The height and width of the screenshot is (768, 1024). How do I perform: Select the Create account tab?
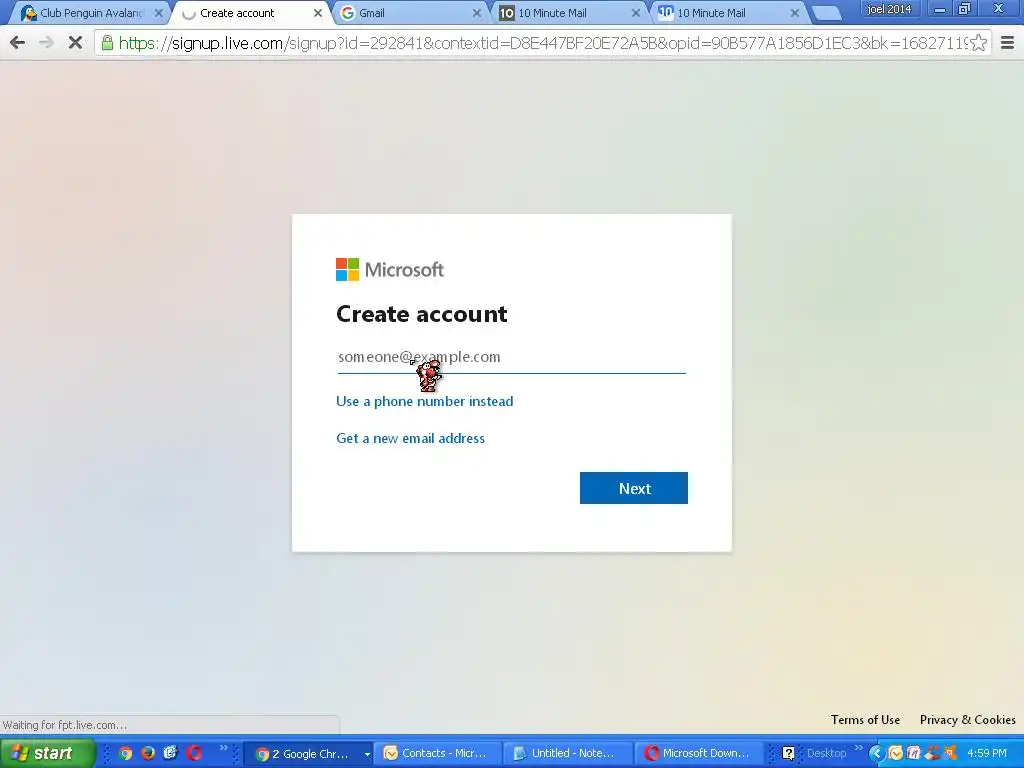tap(251, 13)
